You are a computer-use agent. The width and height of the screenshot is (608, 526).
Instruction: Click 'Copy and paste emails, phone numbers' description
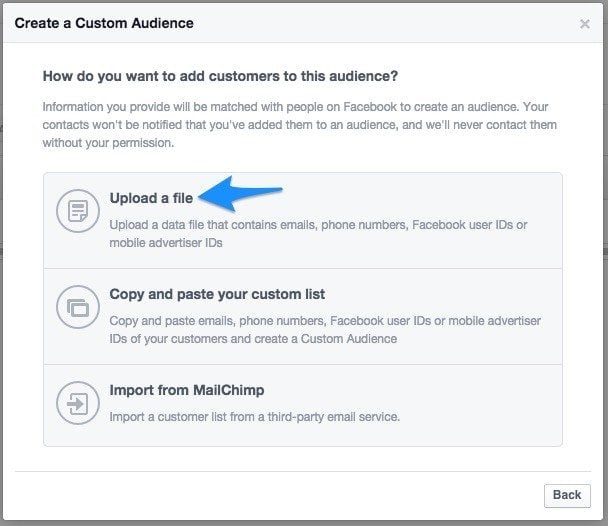point(325,321)
